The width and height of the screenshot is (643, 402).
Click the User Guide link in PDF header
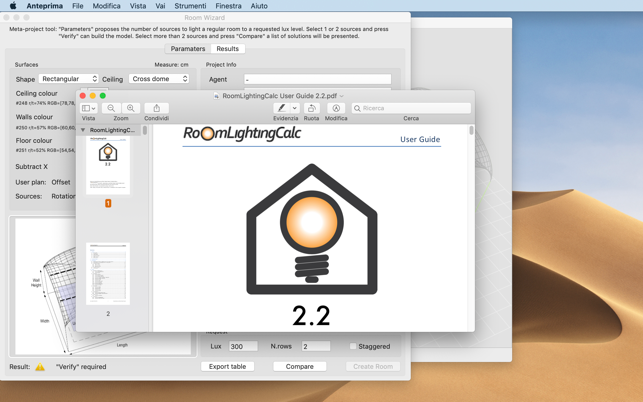(x=420, y=139)
